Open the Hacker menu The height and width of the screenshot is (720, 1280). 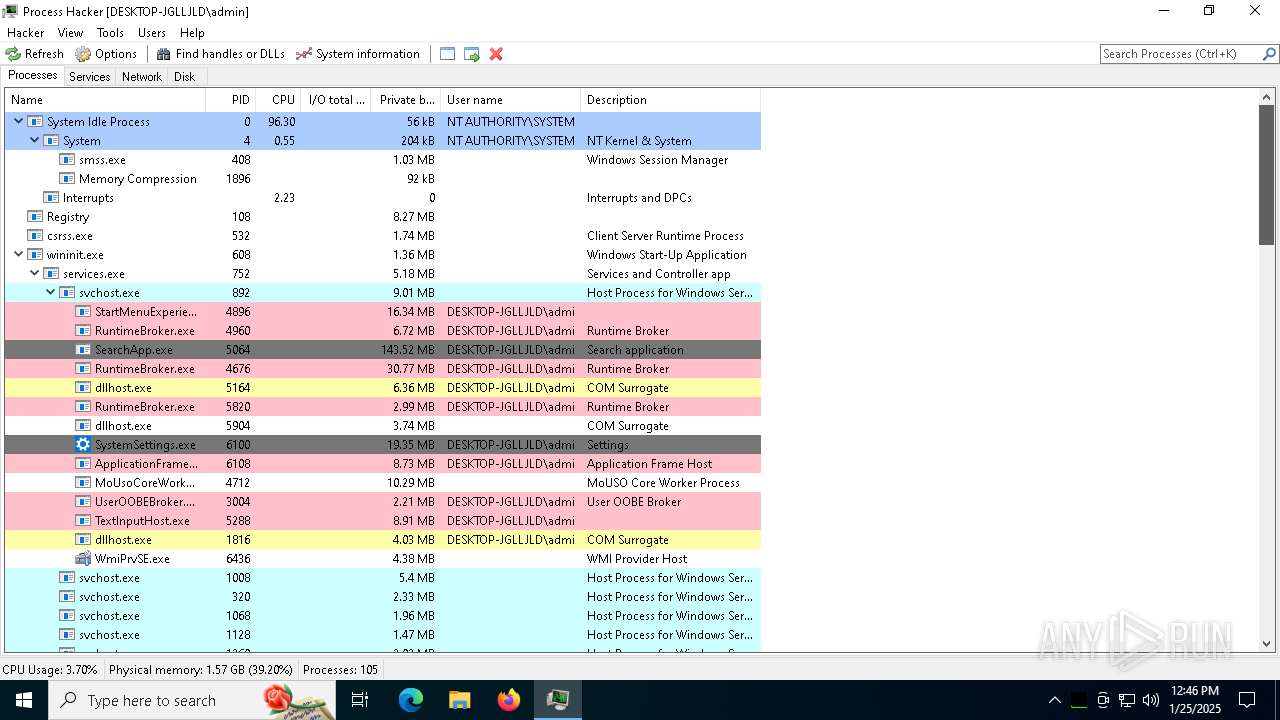click(x=25, y=33)
